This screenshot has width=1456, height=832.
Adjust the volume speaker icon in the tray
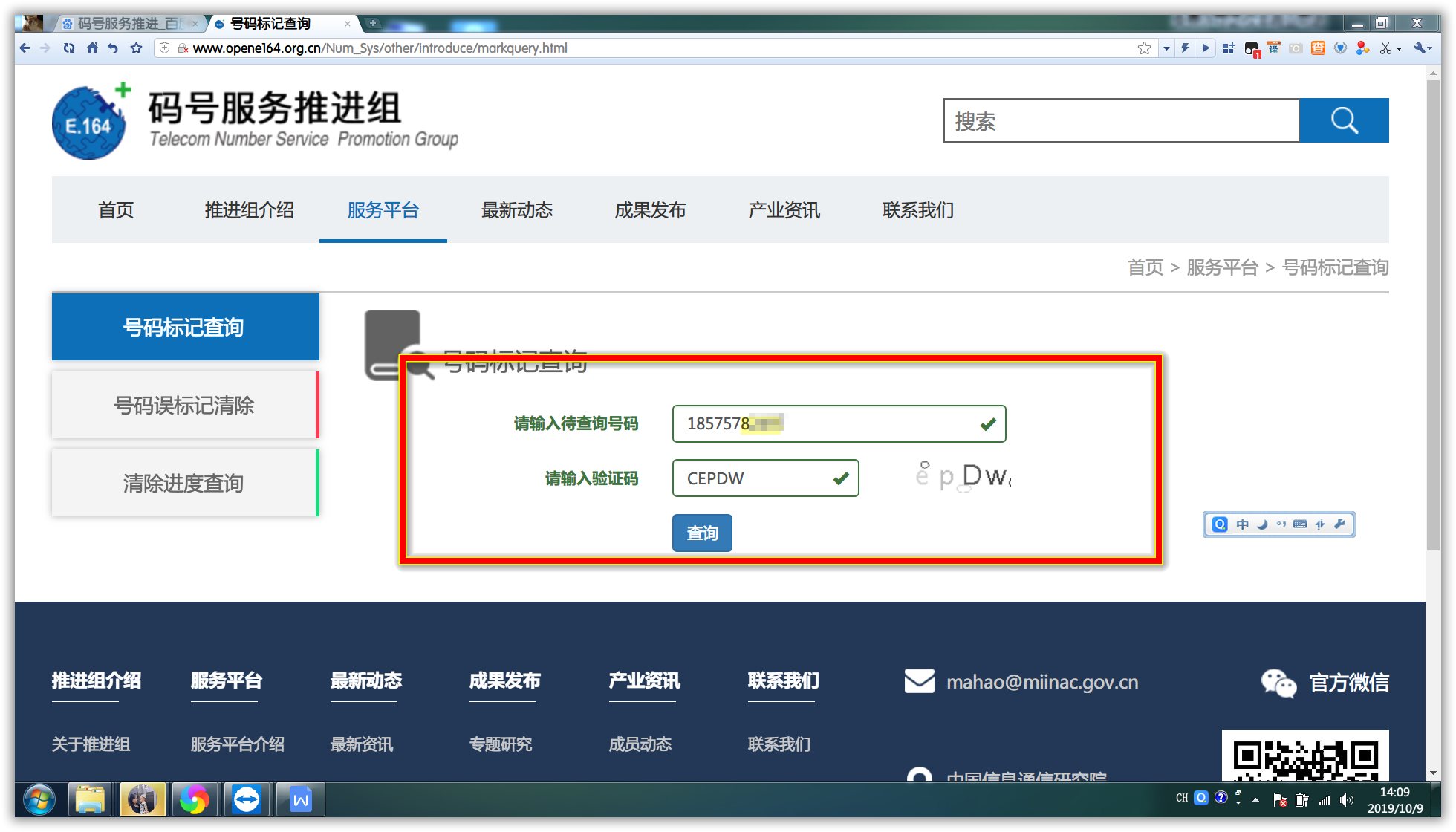pyautogui.click(x=1346, y=799)
